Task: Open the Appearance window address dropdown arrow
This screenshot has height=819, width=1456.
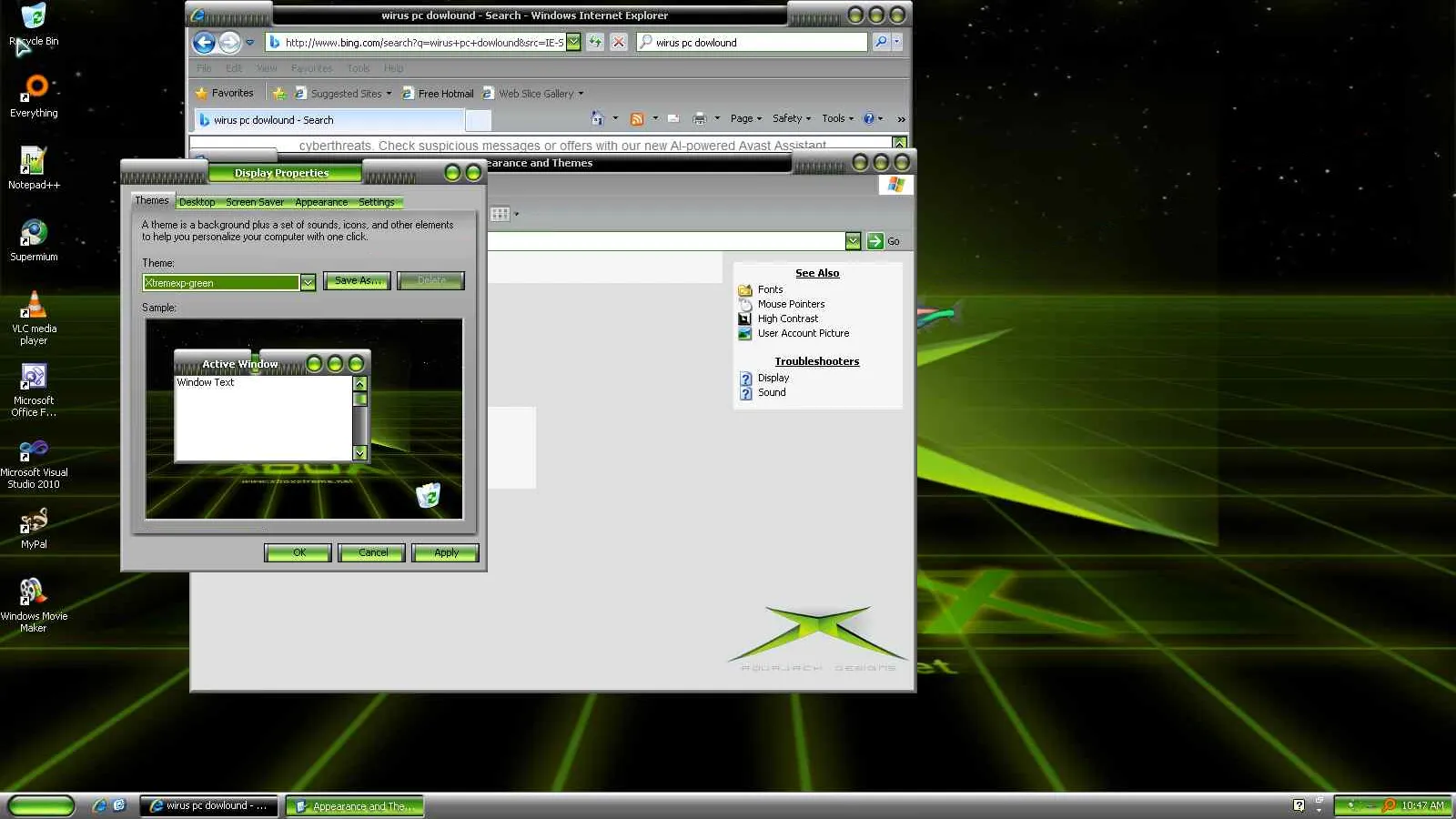Action: point(853,241)
